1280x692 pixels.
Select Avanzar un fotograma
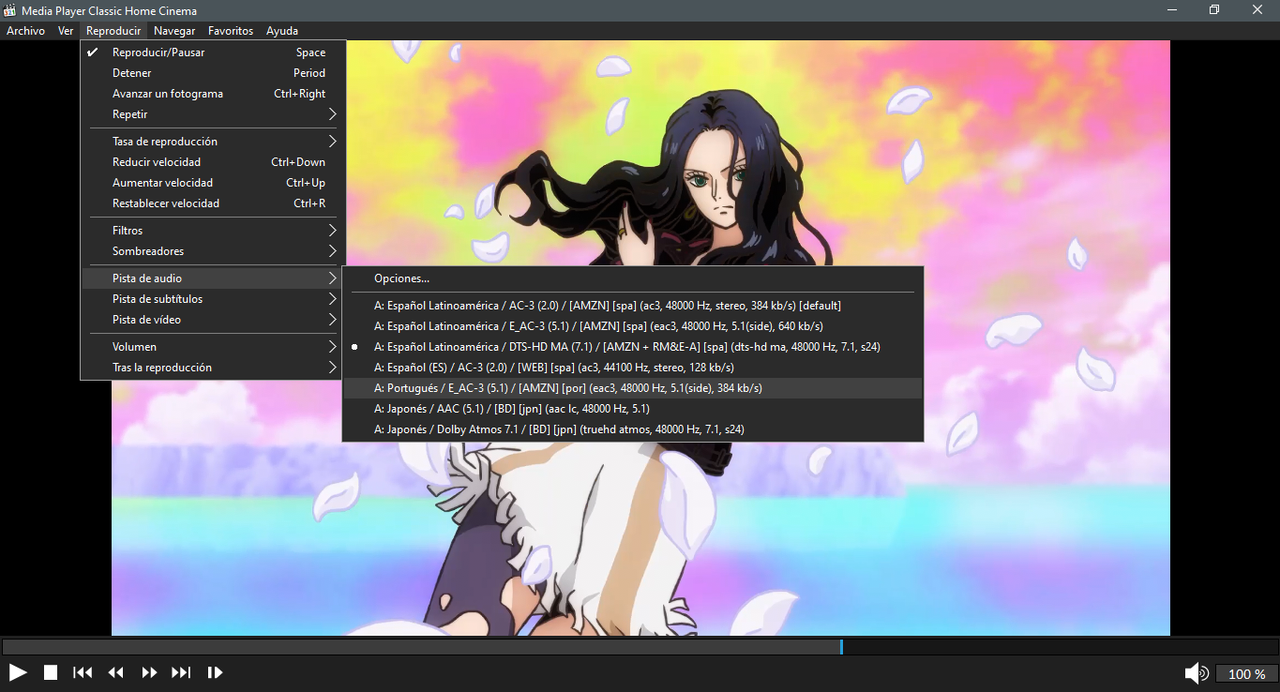coord(213,94)
